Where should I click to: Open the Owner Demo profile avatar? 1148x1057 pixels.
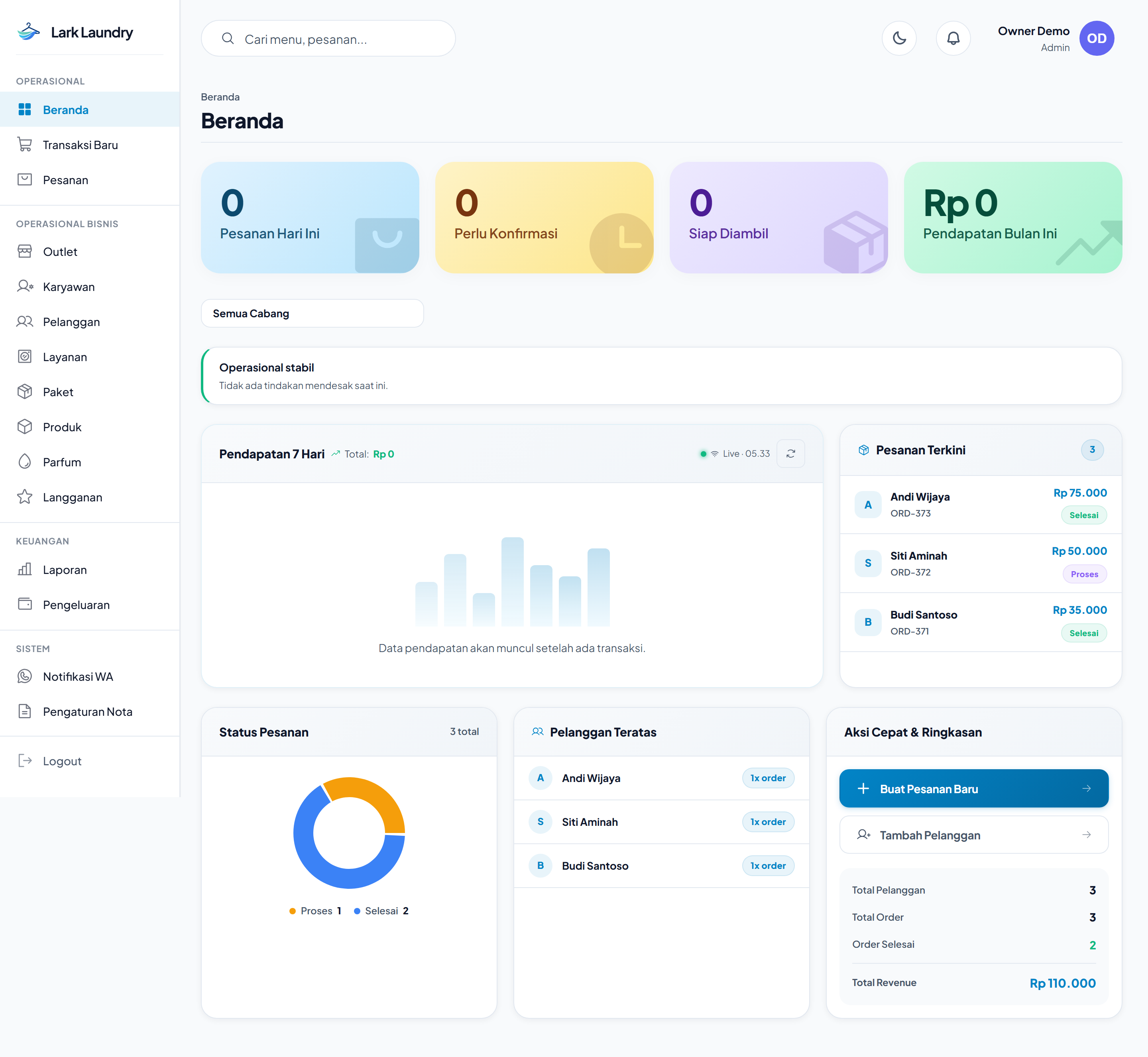click(1096, 38)
